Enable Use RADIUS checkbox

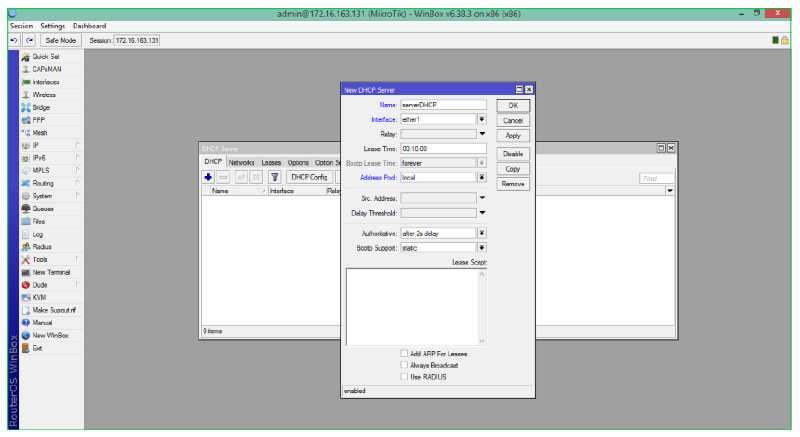tap(404, 377)
